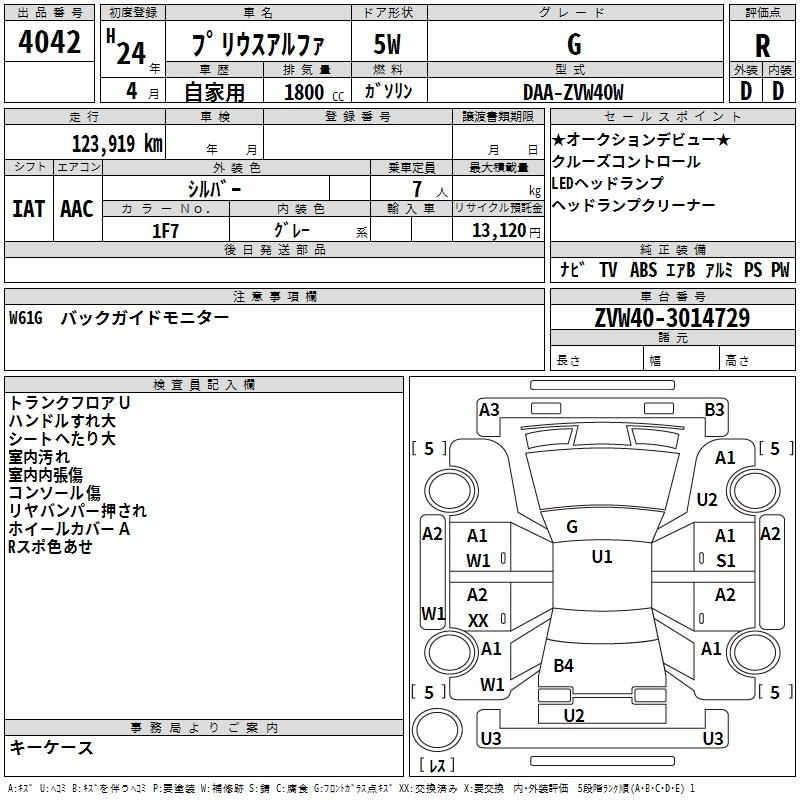The height and width of the screenshot is (800, 800).
Task: Select アルミ equipment entry
Action: [719, 270]
